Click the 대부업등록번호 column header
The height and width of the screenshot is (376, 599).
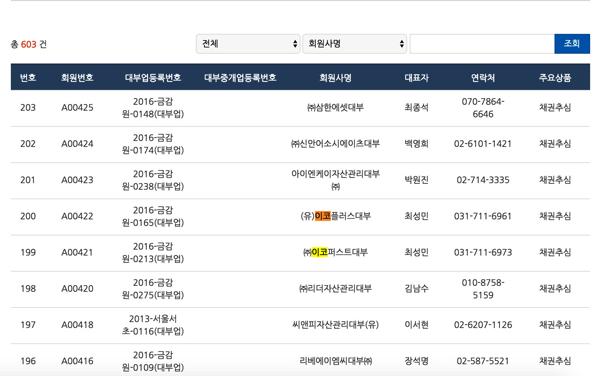[153, 78]
